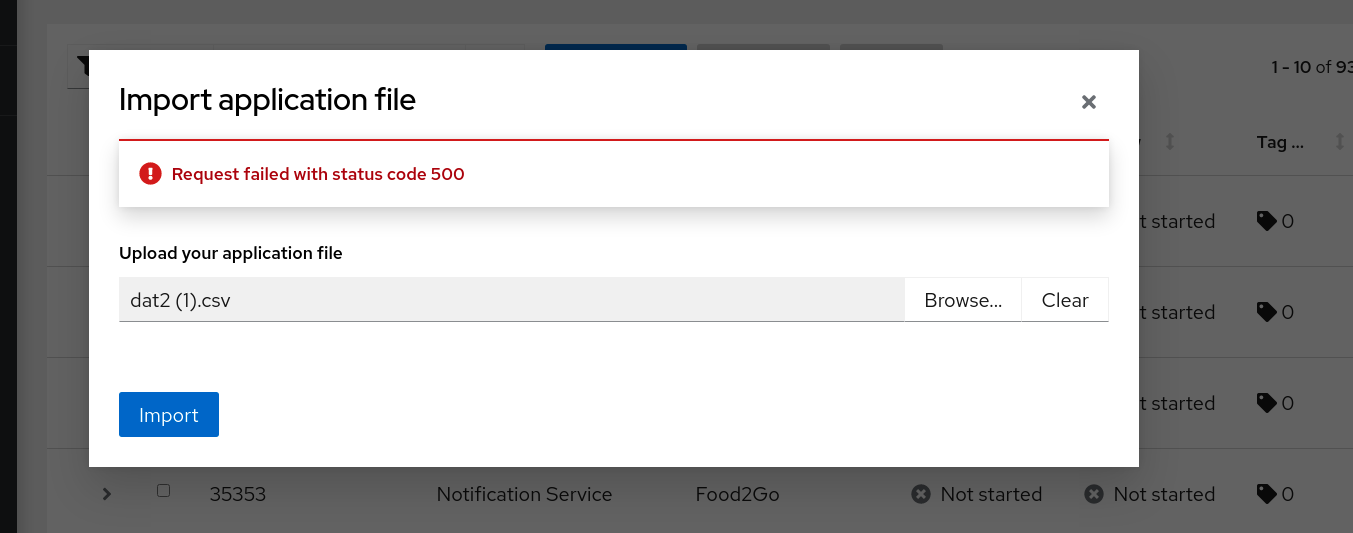Image resolution: width=1353 pixels, height=533 pixels.
Task: Click the red error alert icon
Action: [150, 174]
